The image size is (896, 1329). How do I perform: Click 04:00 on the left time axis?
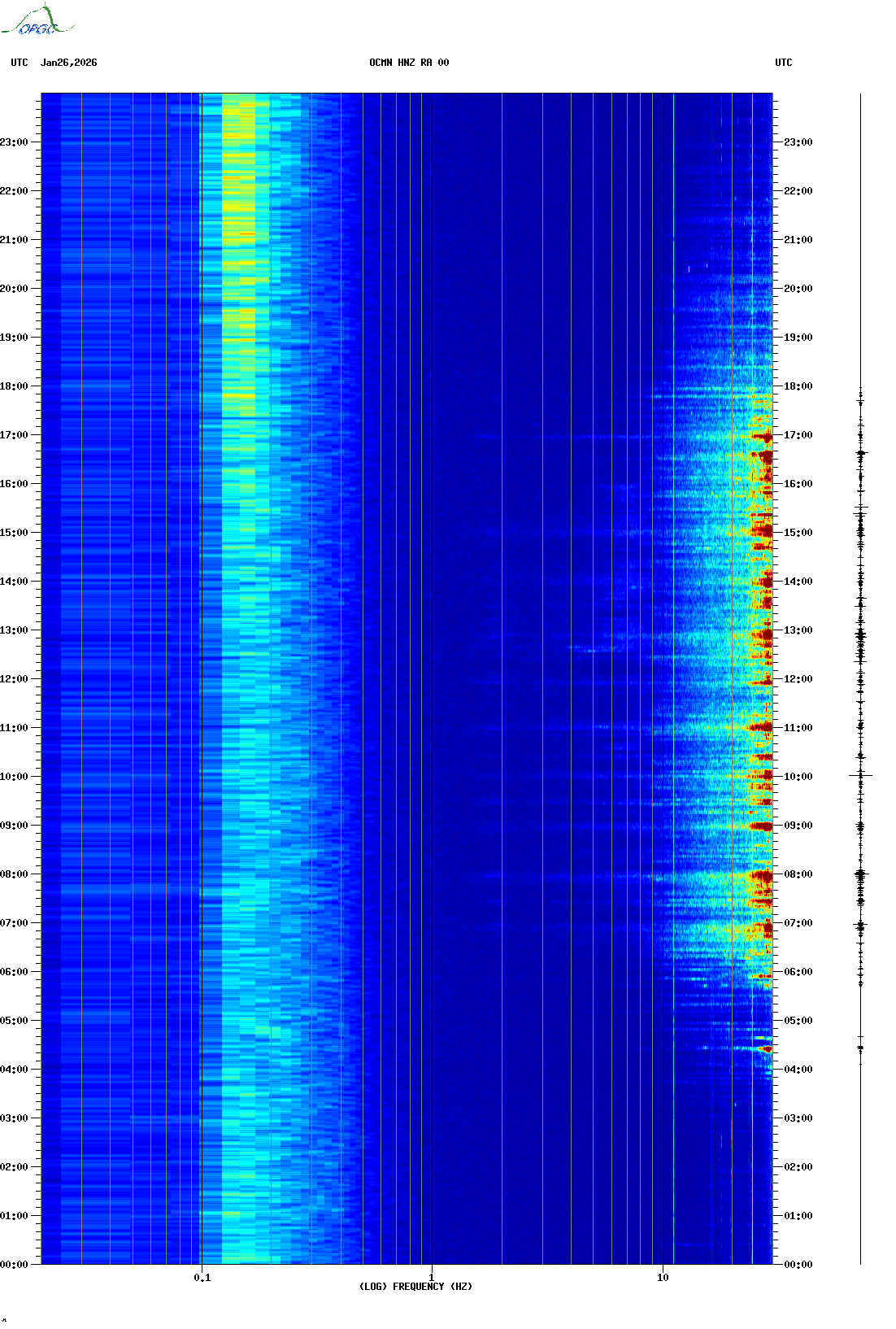[14, 1070]
